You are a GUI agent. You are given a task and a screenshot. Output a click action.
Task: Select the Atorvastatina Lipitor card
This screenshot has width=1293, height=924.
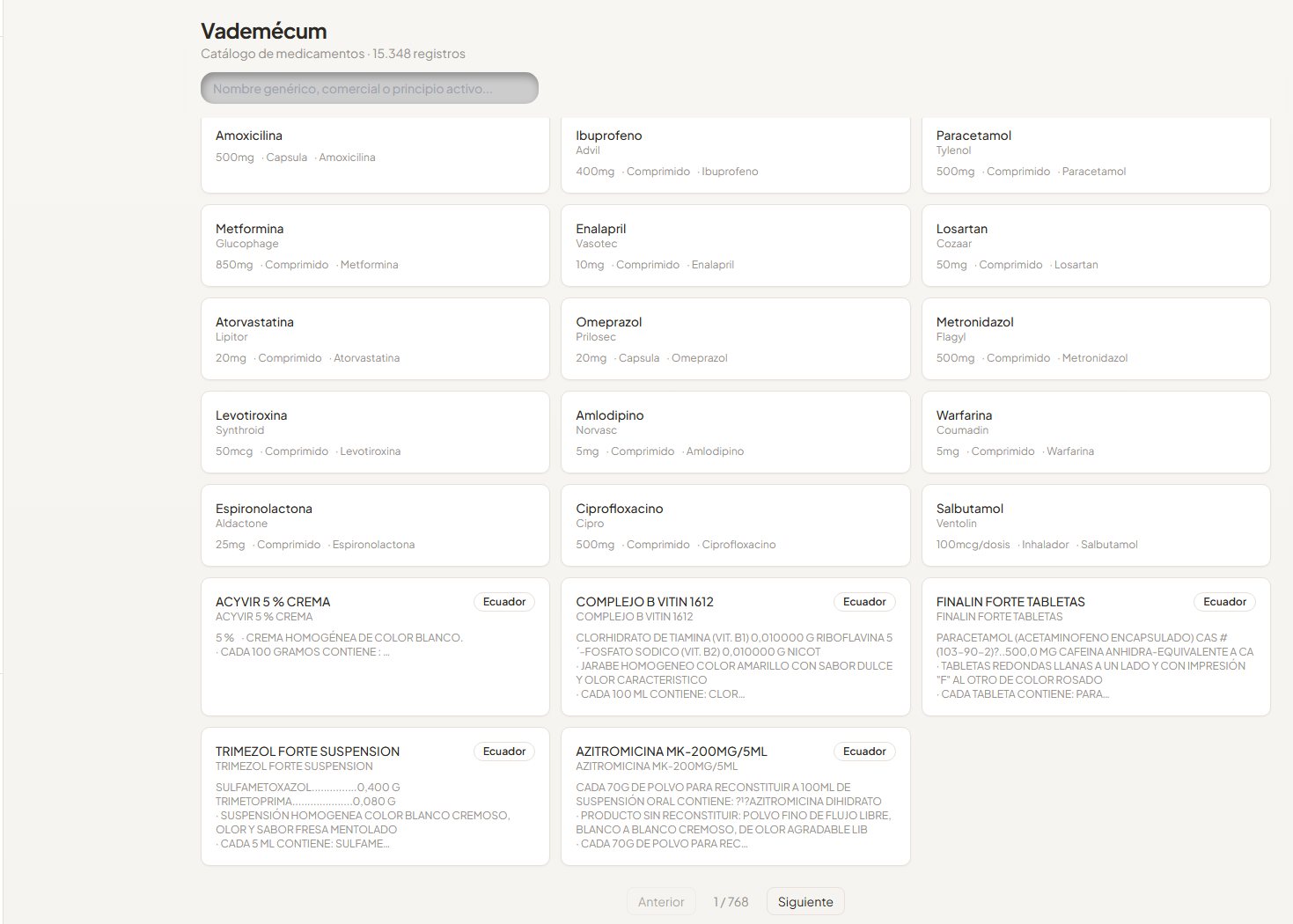(x=375, y=339)
